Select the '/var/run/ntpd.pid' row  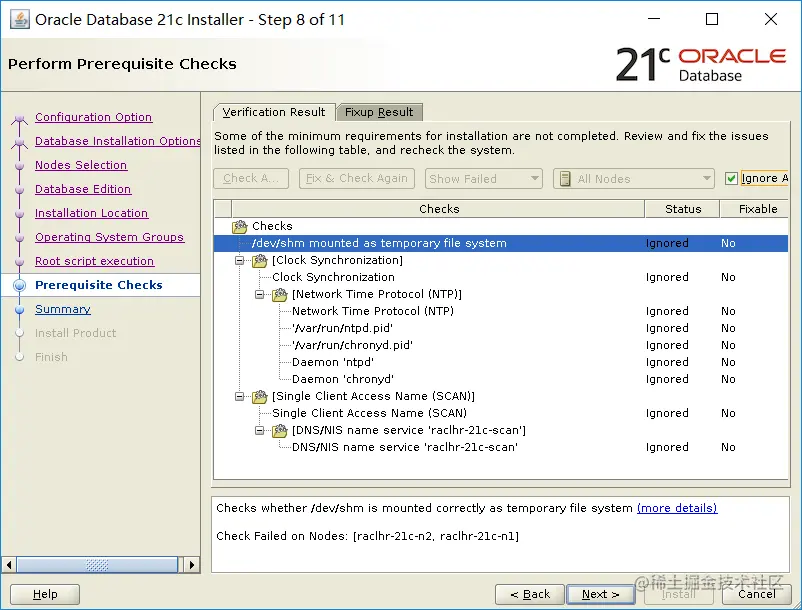pyautogui.click(x=501, y=328)
